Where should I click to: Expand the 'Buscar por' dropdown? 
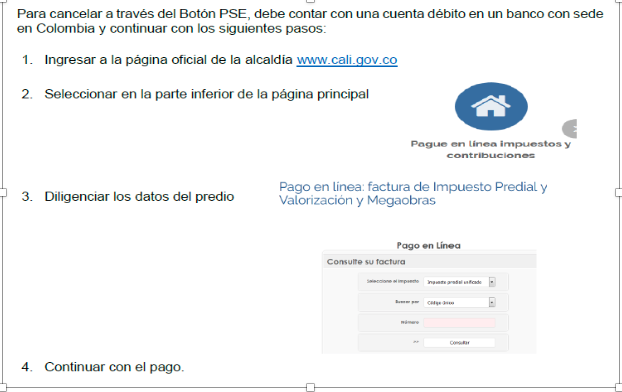pyautogui.click(x=459, y=302)
